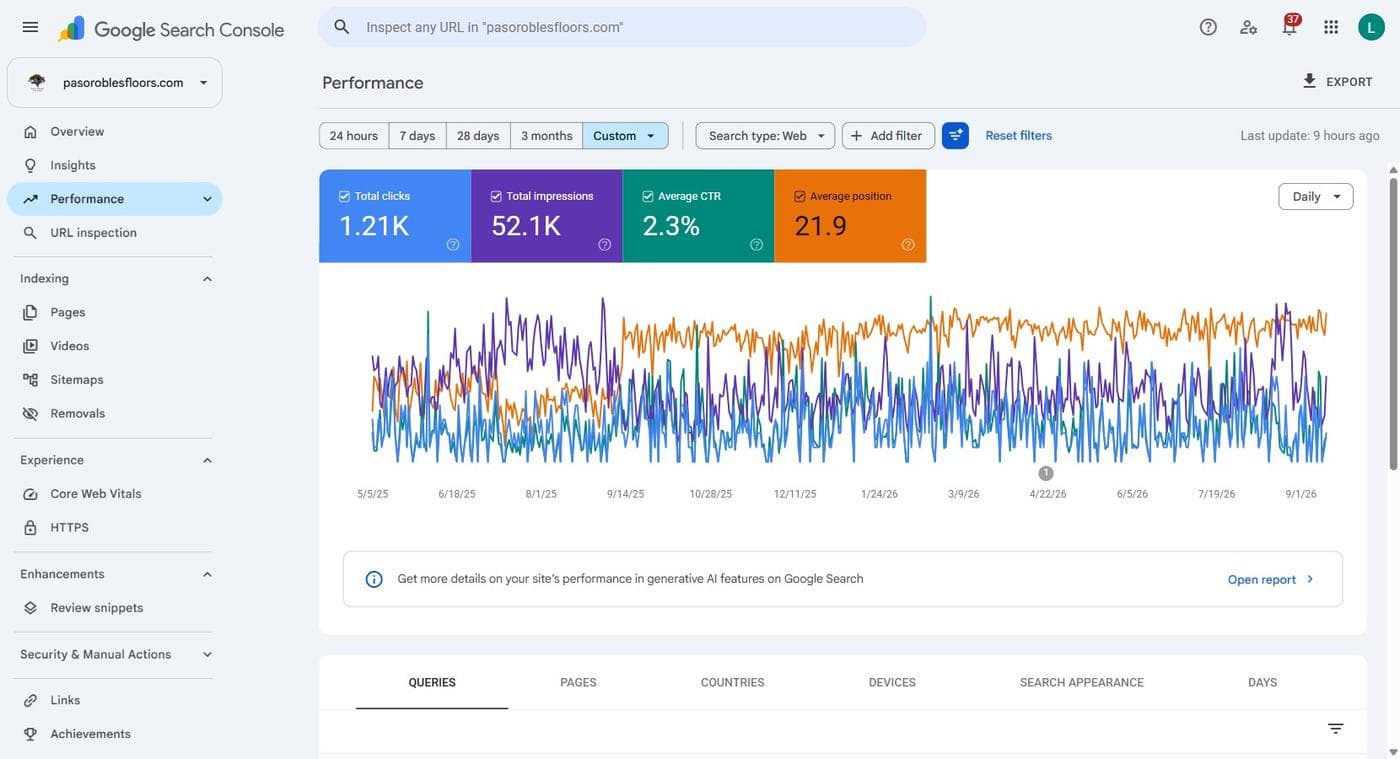Click help icon on Total impressions card

[x=605, y=244]
